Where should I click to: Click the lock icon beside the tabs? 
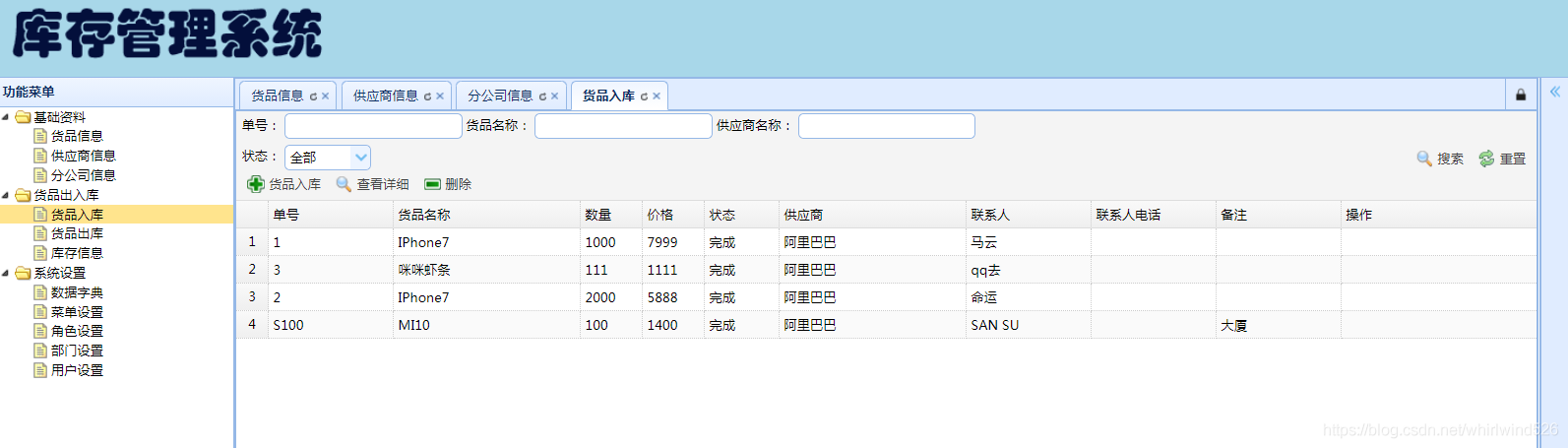(x=1521, y=96)
